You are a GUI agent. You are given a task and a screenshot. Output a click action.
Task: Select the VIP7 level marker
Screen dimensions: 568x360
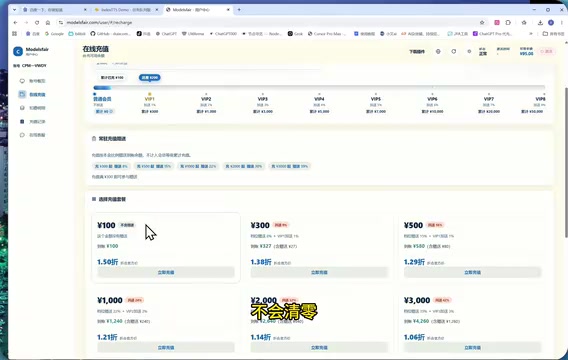pyautogui.click(x=489, y=99)
